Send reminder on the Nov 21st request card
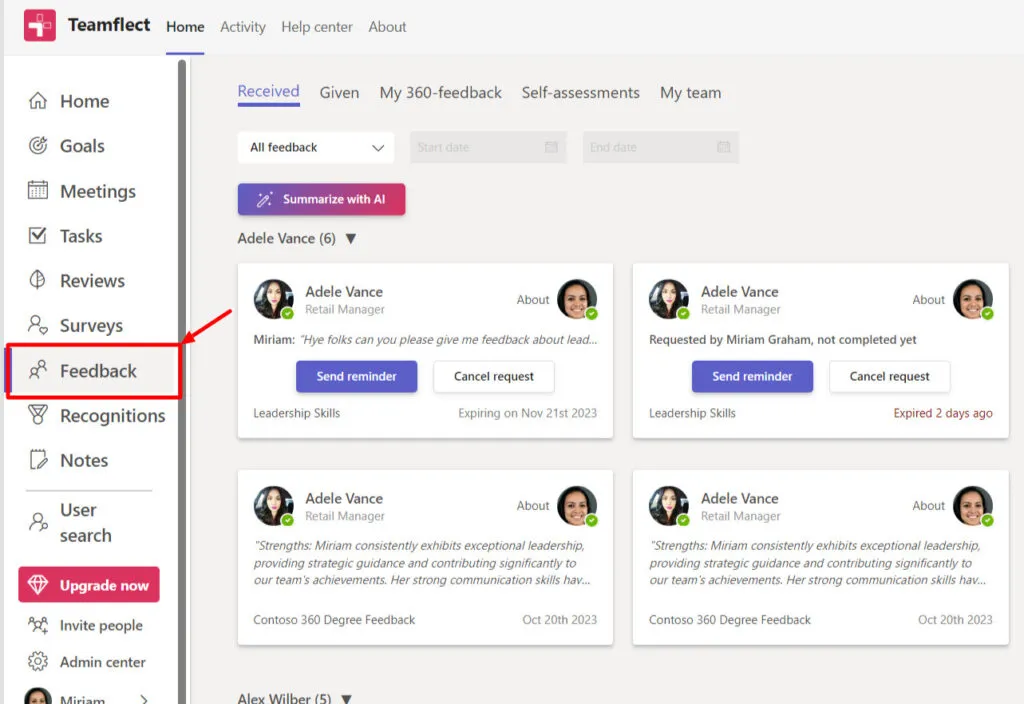The width and height of the screenshot is (1024, 704). [x=357, y=376]
